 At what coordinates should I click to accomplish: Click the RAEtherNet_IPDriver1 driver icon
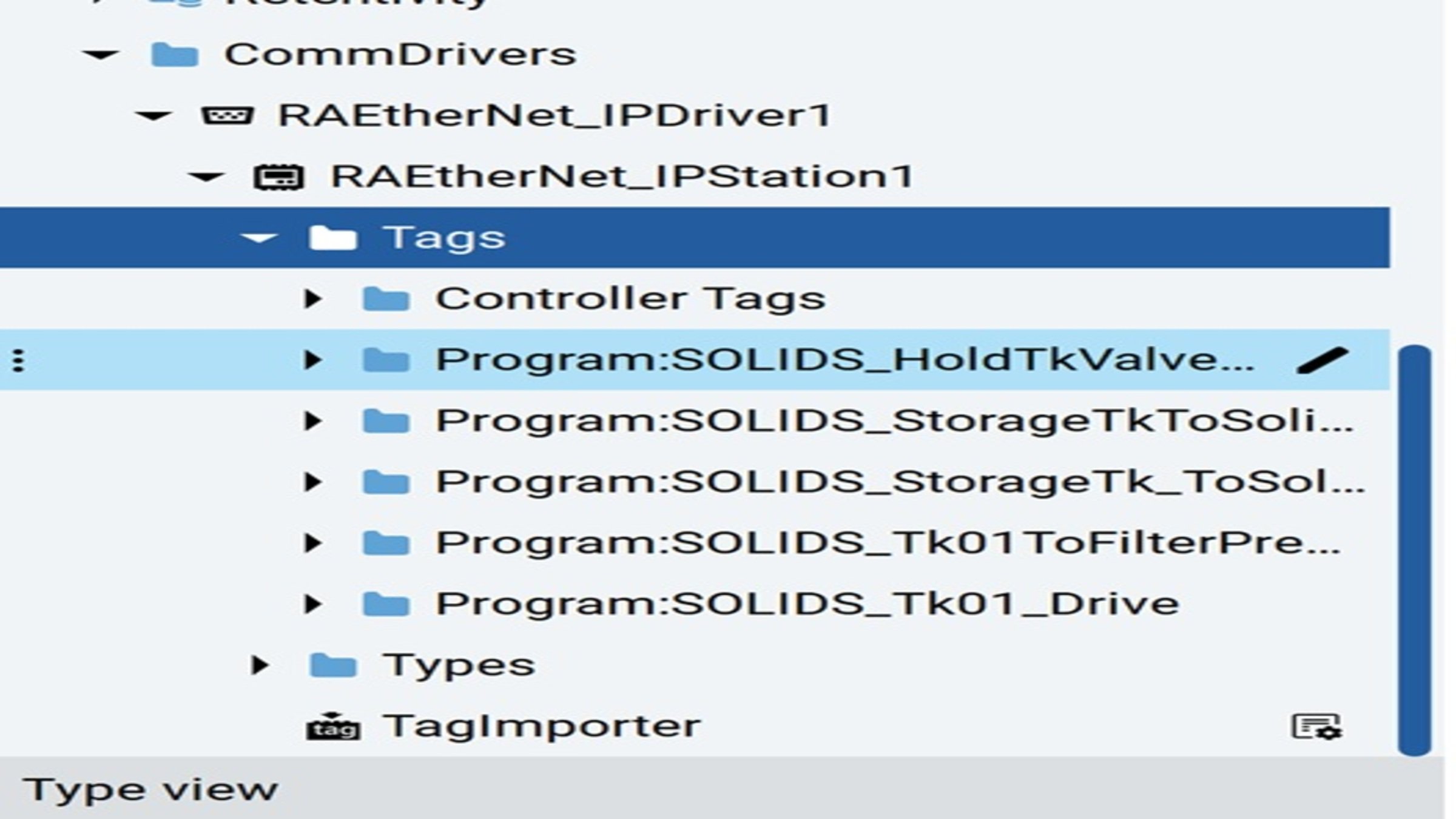pyautogui.click(x=227, y=115)
